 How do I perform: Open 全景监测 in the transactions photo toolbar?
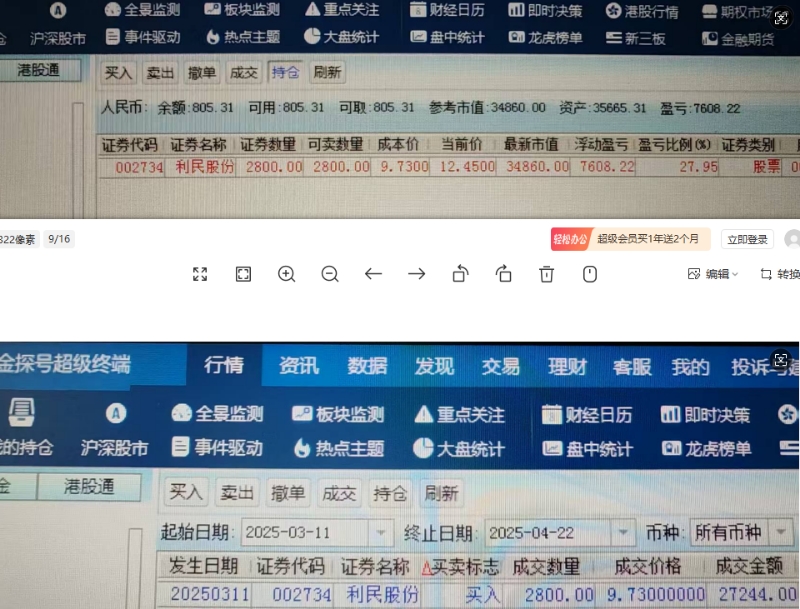click(x=217, y=413)
